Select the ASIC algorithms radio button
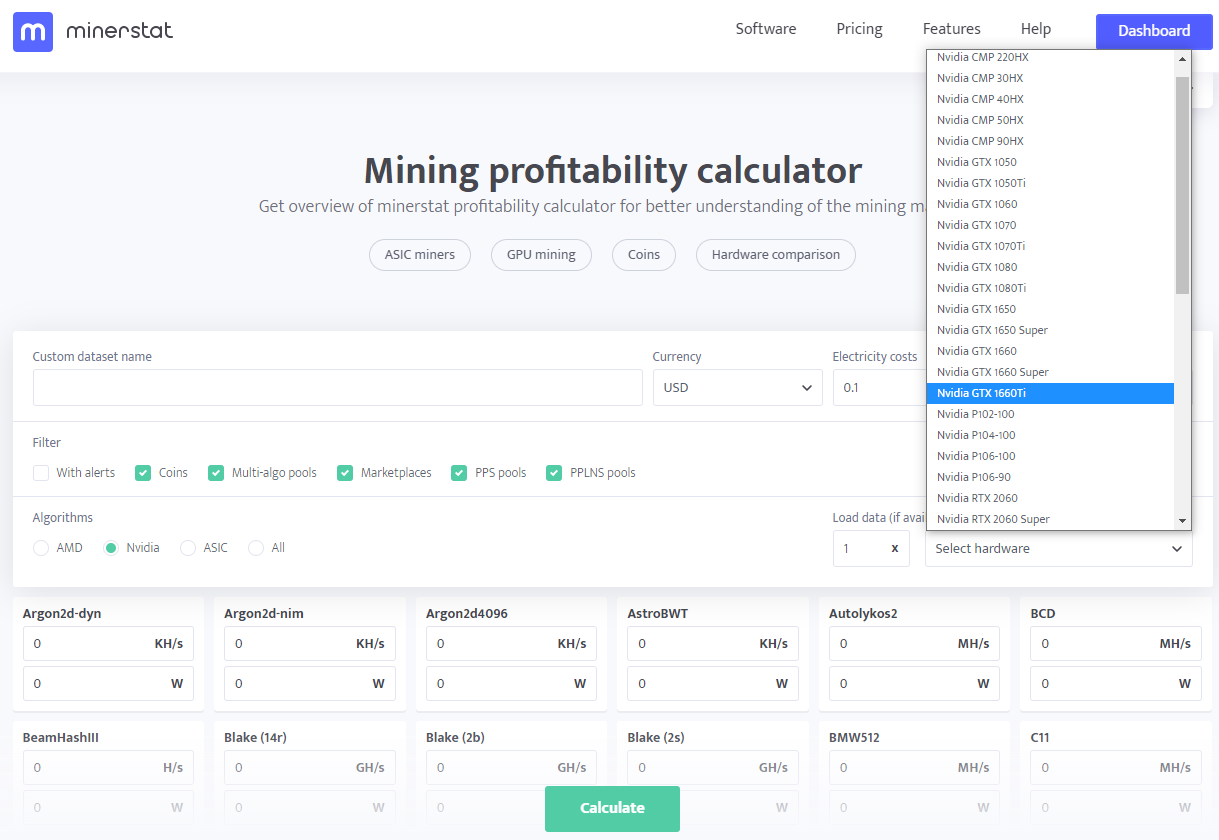 tap(188, 548)
